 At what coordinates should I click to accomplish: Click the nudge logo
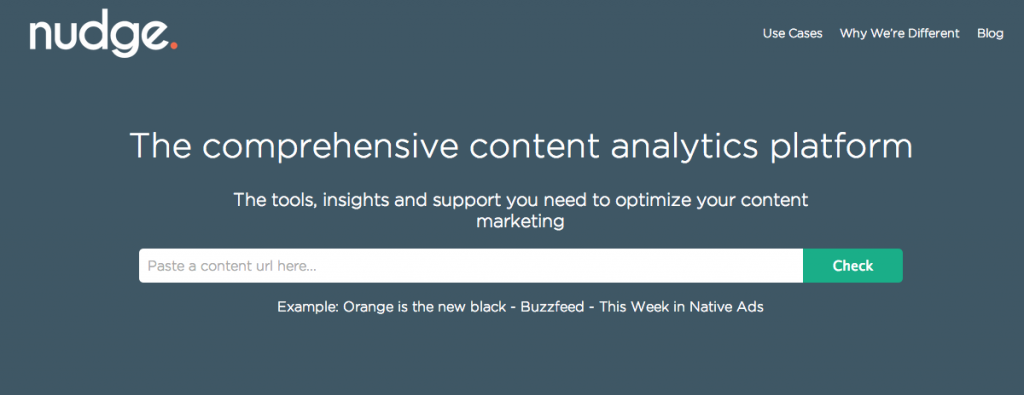click(103, 36)
